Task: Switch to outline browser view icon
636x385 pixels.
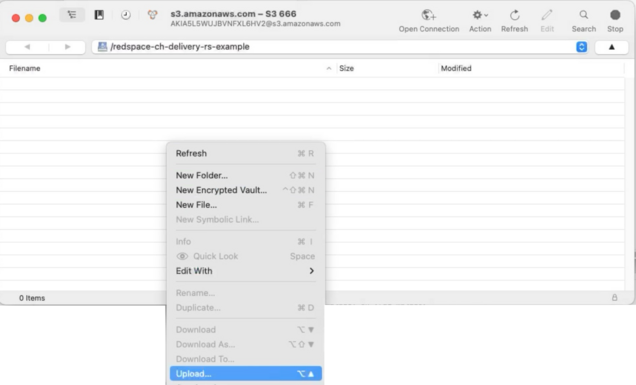Action: click(72, 15)
